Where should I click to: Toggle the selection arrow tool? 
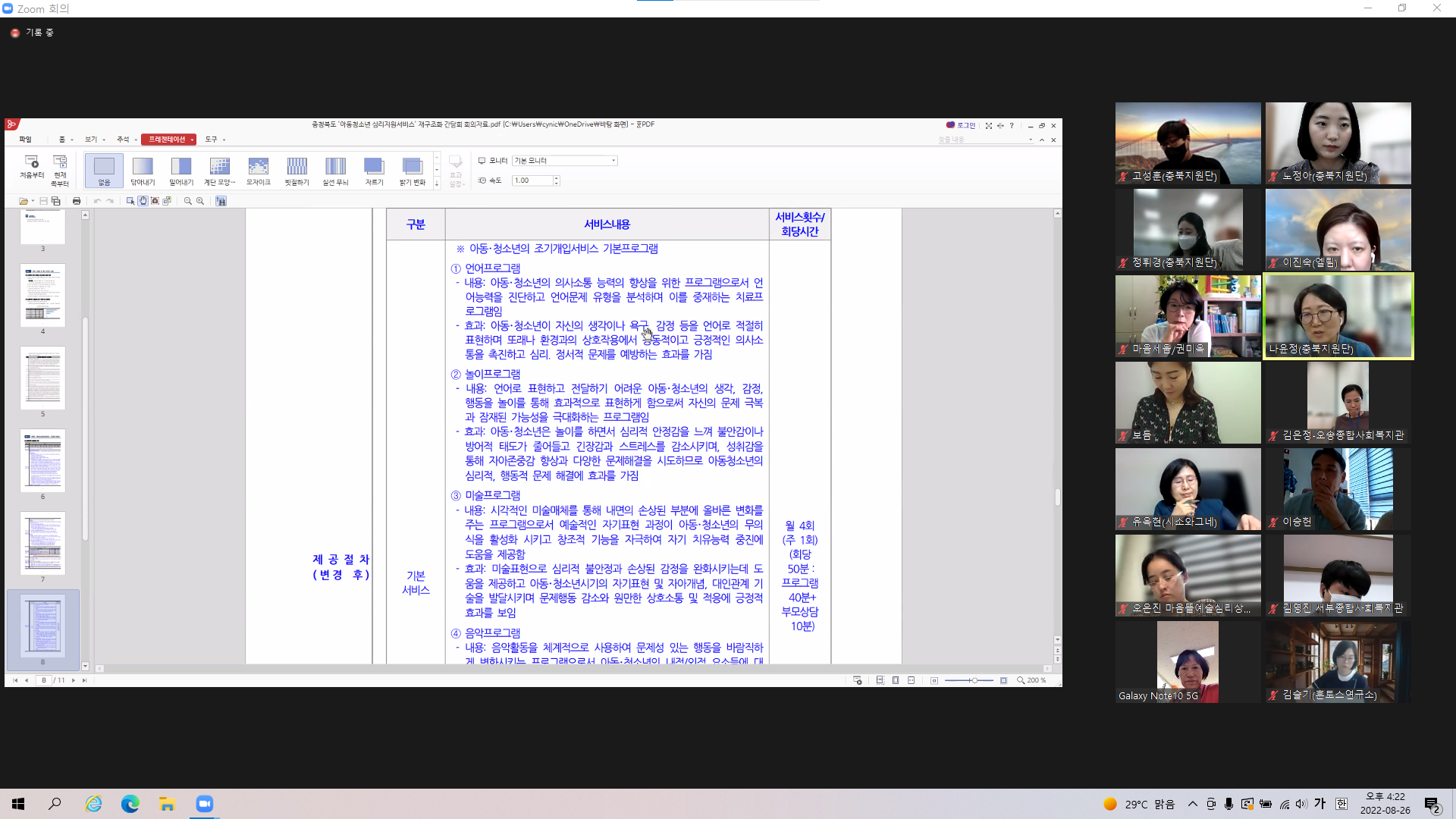pos(130,201)
